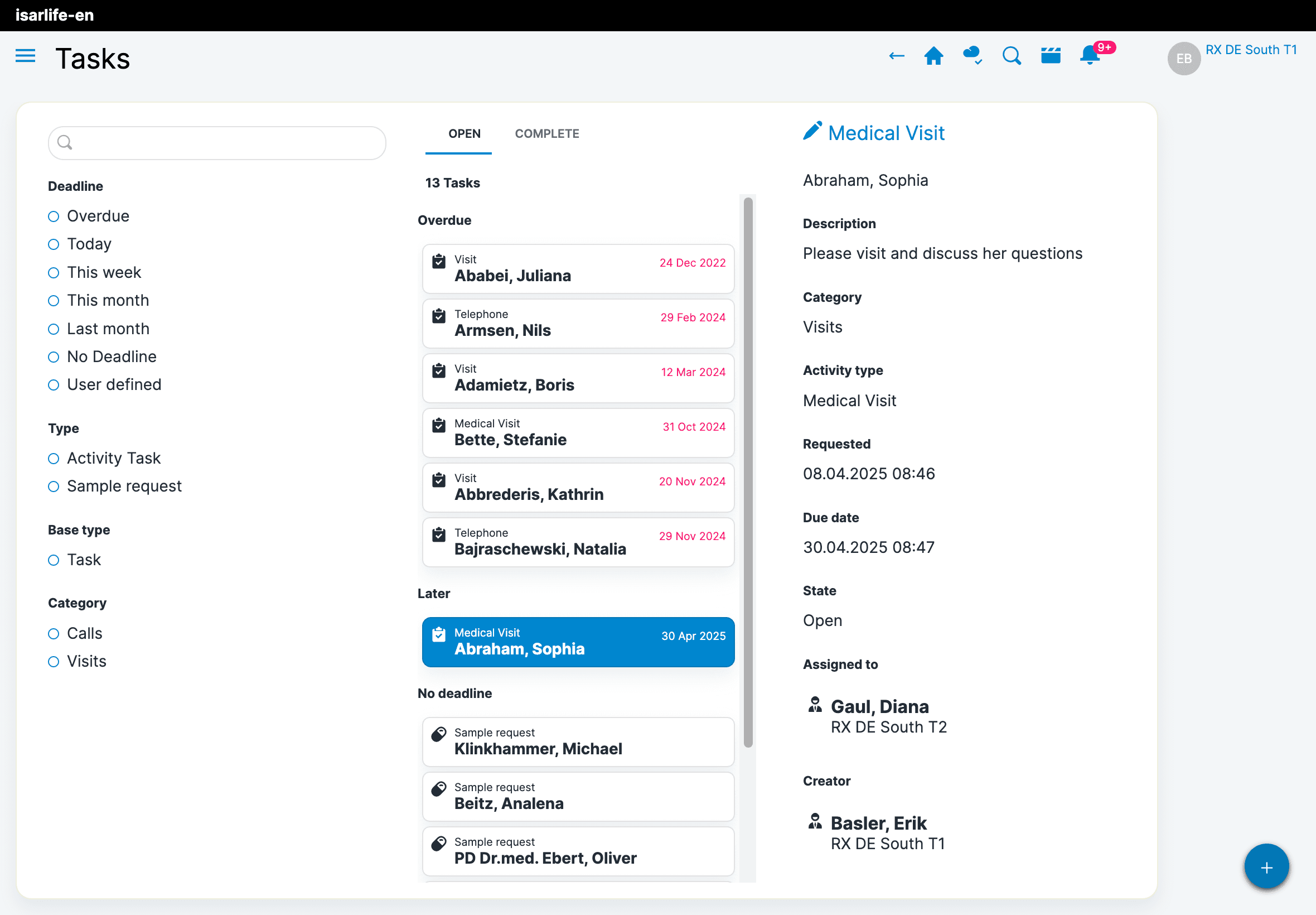Open the global search magnifier icon
This screenshot has width=1316, height=915.
[x=1011, y=56]
